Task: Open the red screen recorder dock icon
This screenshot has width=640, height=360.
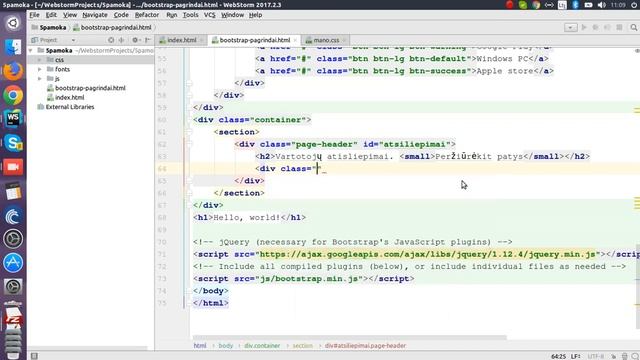Action: 13,167
